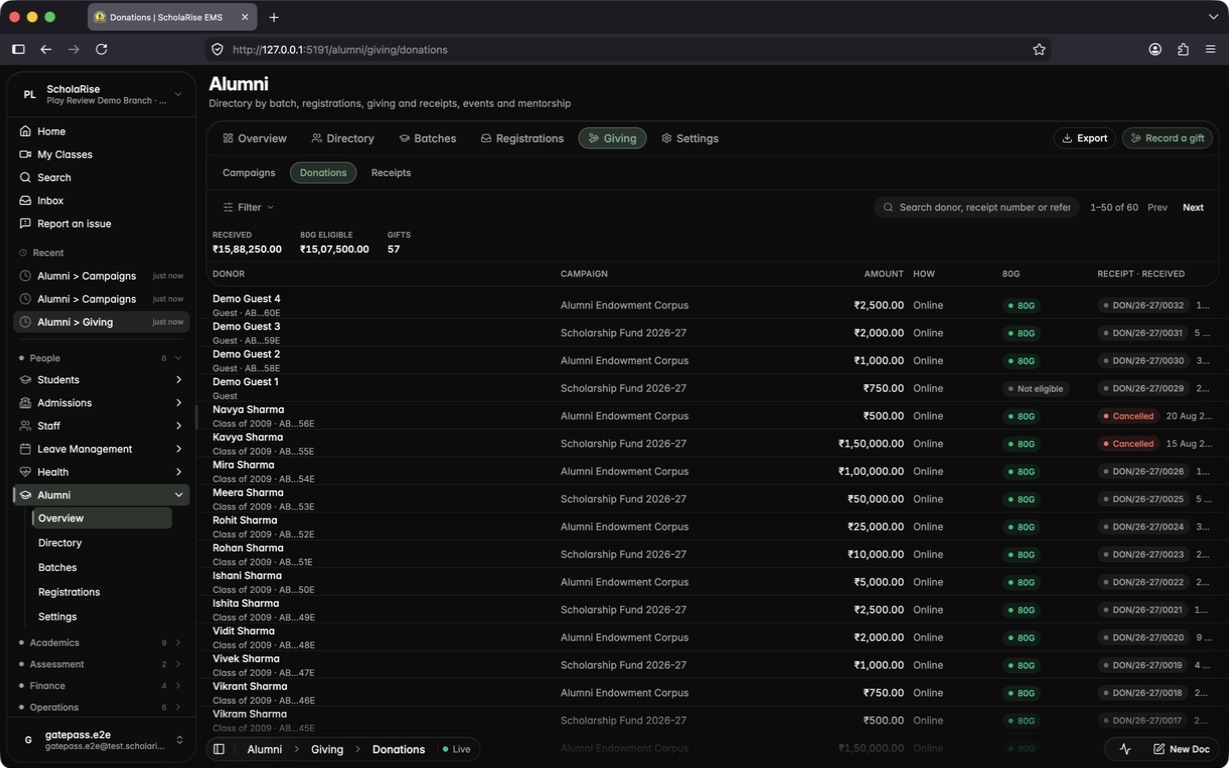Click the donor search field
The image size is (1229, 768).
click(977, 207)
